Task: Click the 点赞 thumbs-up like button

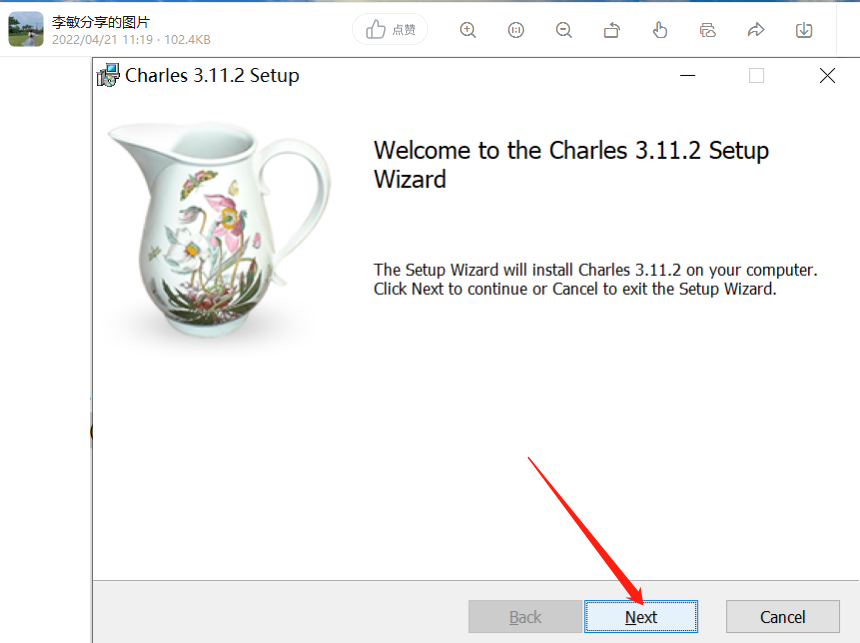Action: 390,30
